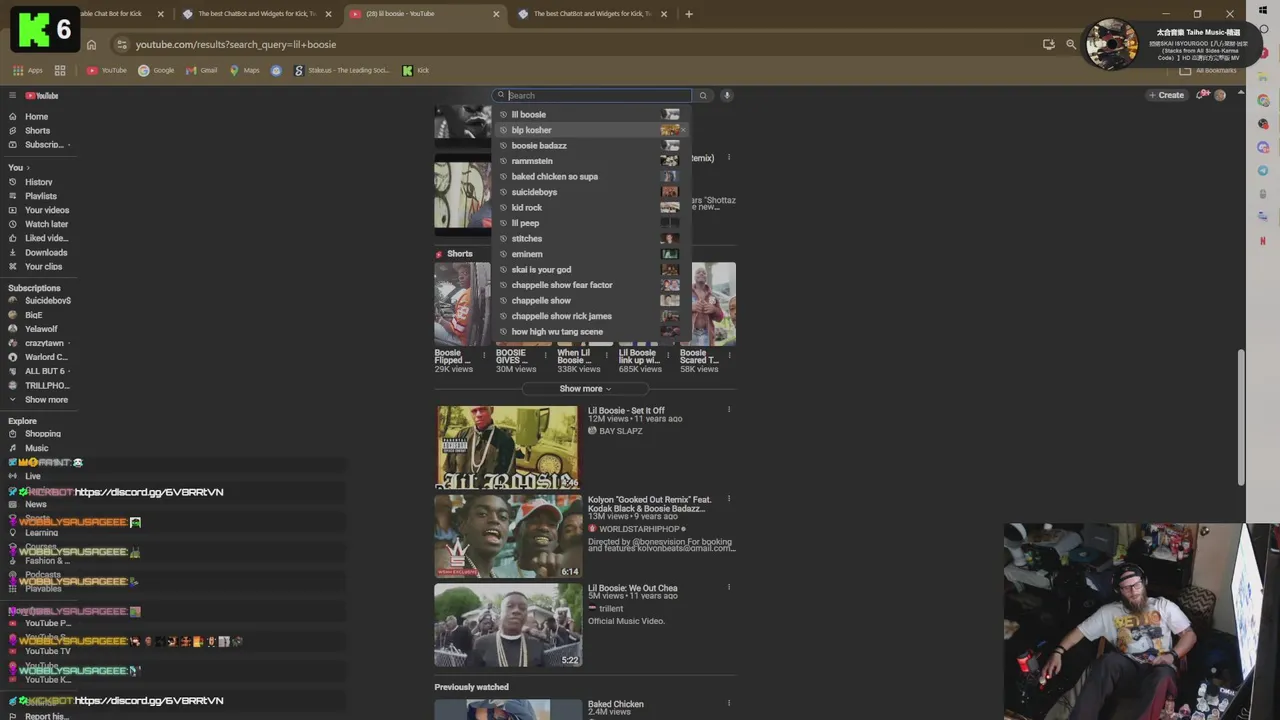Open 'Lil Boosie - Set It Off' thumbnail
This screenshot has height=720, width=1280.
(x=507, y=447)
